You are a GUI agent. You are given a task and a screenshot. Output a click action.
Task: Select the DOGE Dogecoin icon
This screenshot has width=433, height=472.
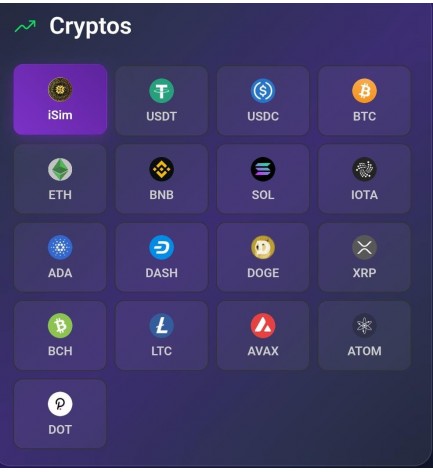coord(263,247)
